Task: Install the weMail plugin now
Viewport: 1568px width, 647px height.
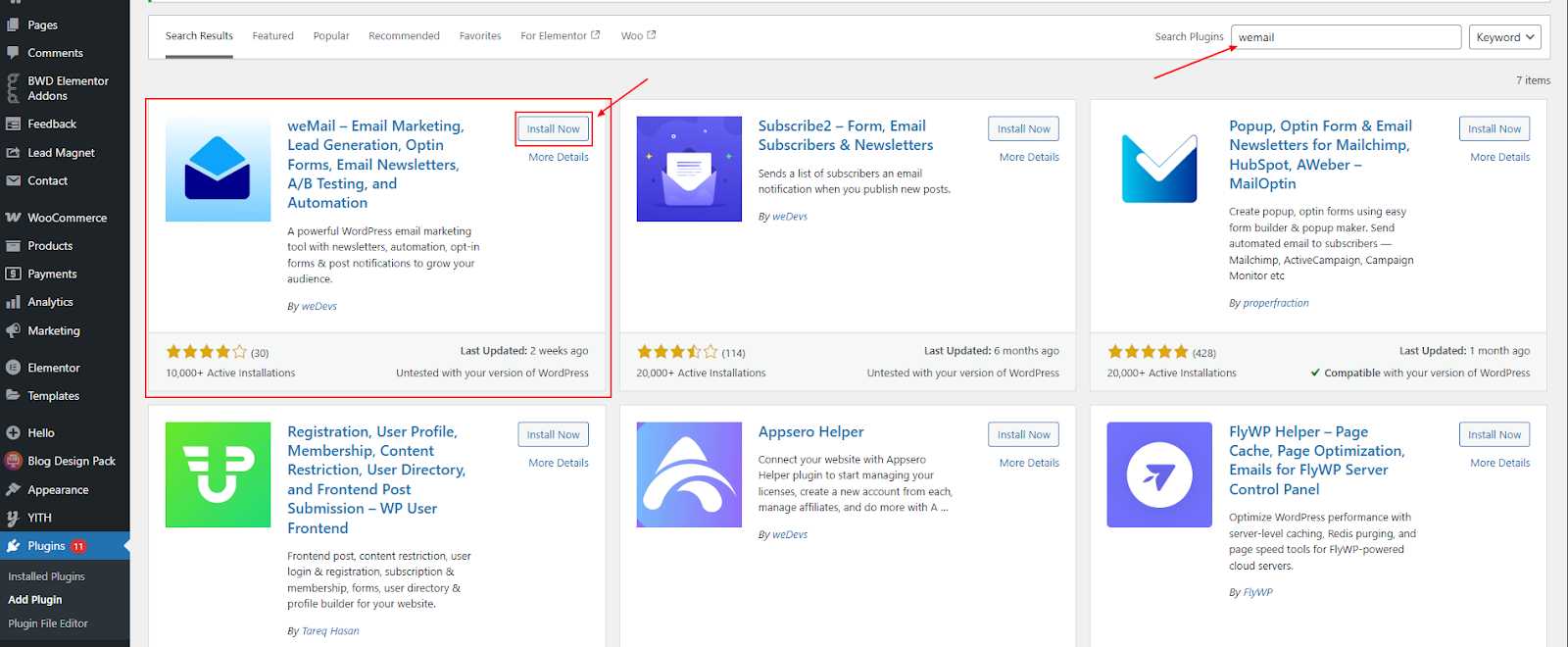Action: coord(554,129)
